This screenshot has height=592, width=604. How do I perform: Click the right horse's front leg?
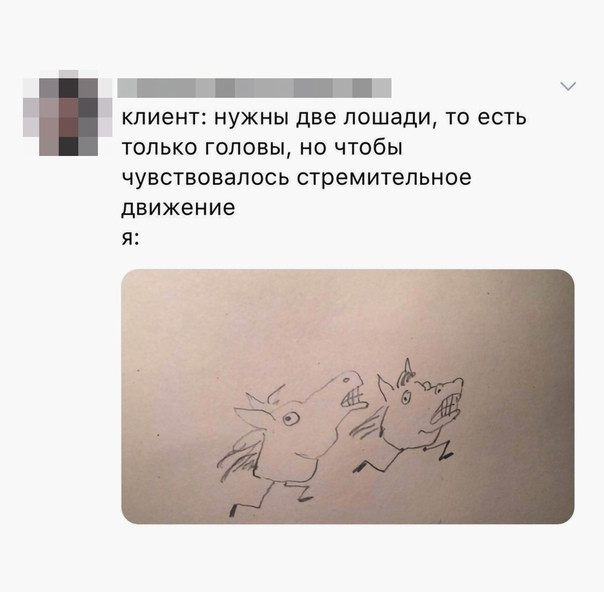pos(440,449)
